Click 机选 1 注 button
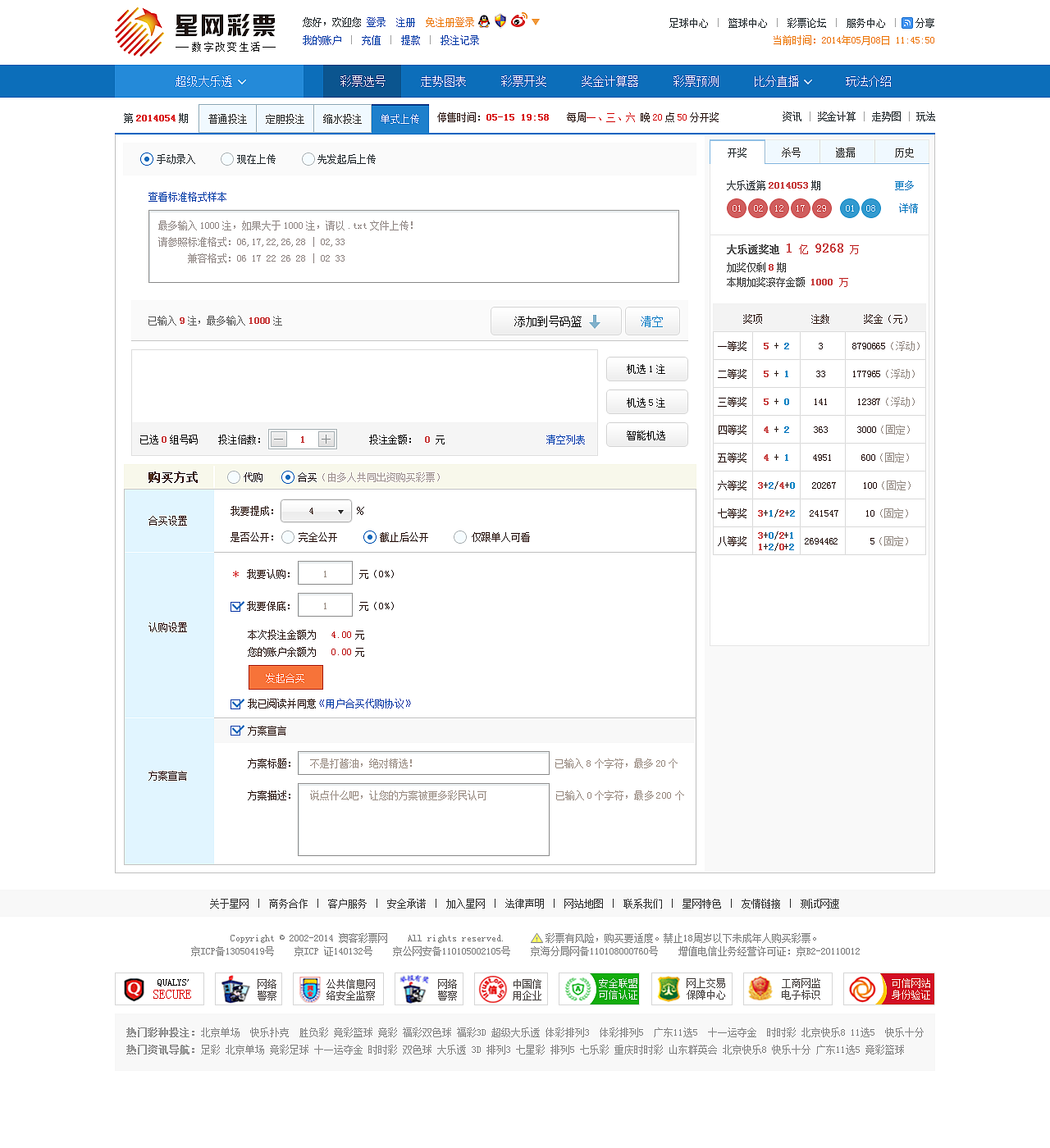 646,369
